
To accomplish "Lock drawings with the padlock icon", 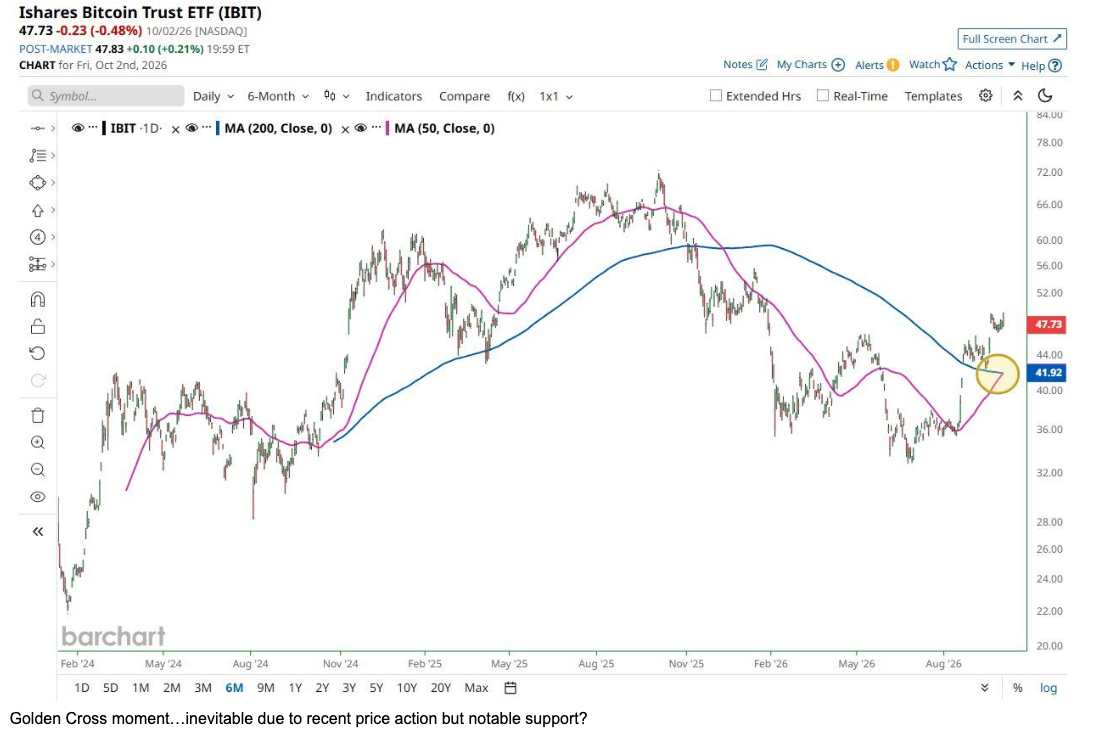I will tap(37, 326).
